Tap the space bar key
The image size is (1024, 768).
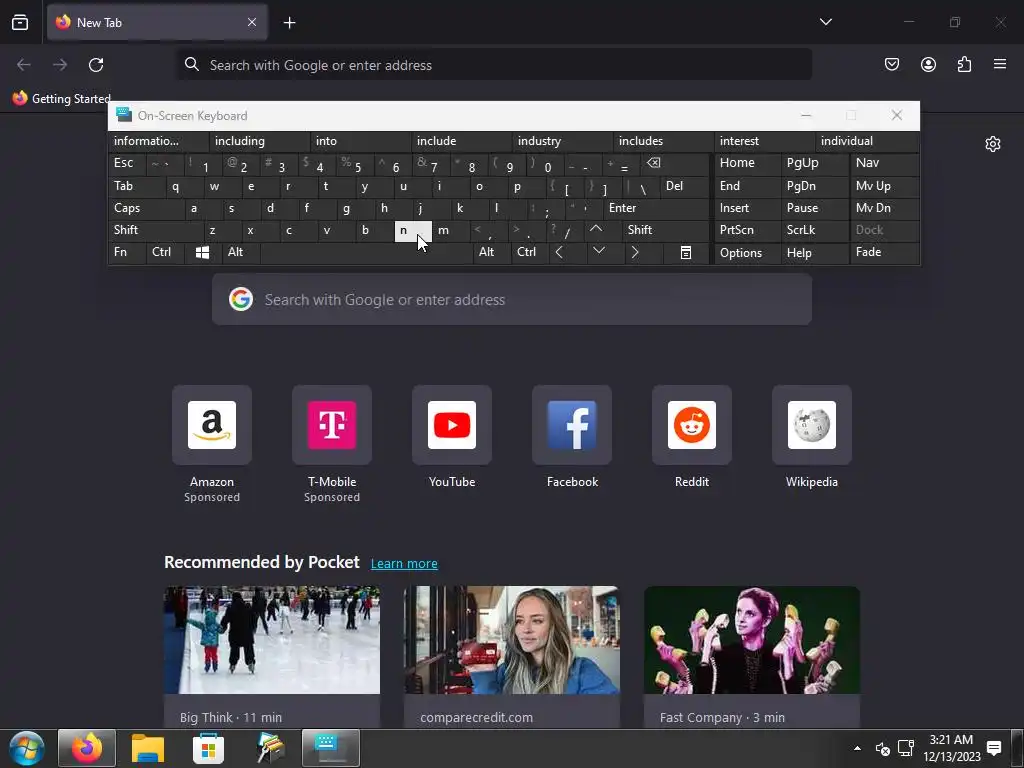366,252
